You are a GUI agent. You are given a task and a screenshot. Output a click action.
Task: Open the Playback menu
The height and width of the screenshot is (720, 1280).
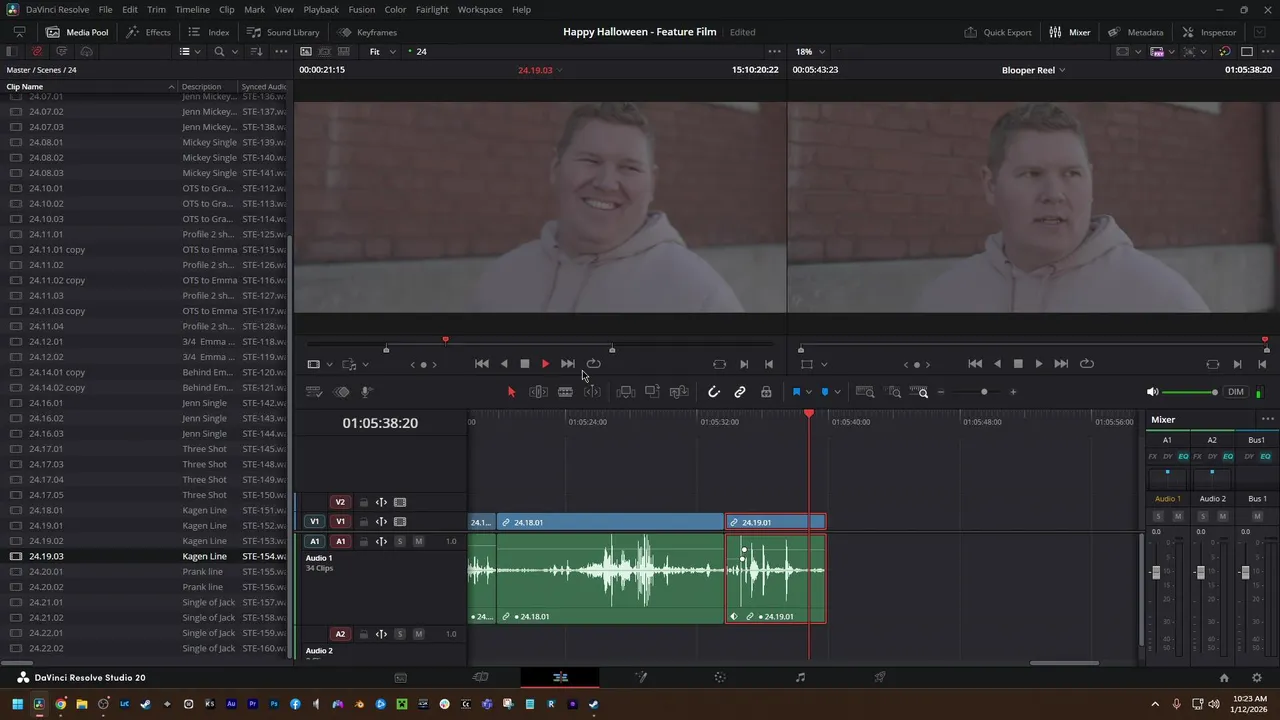pos(321,9)
